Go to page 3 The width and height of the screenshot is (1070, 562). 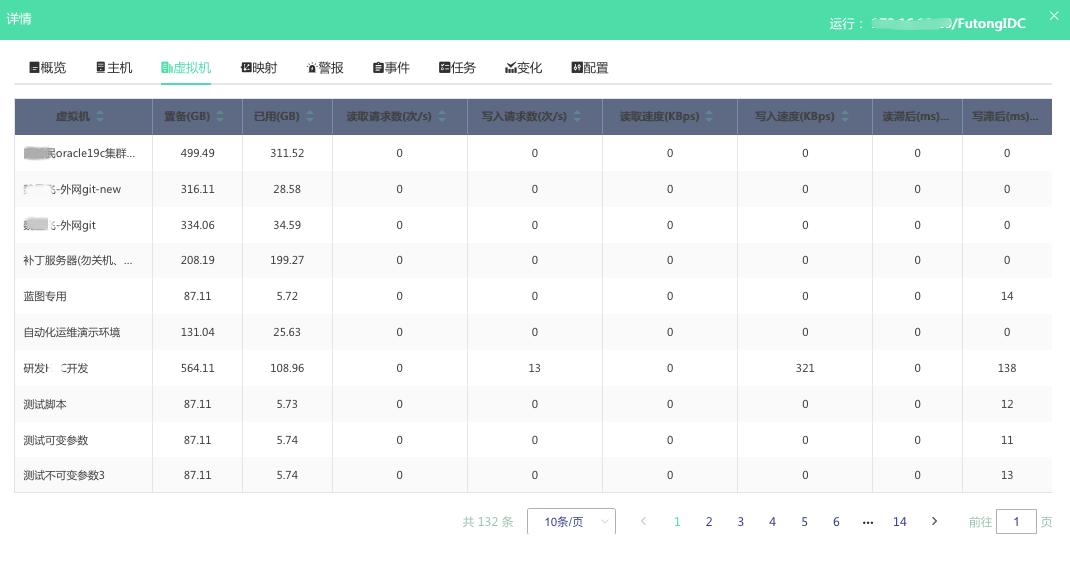(x=740, y=522)
